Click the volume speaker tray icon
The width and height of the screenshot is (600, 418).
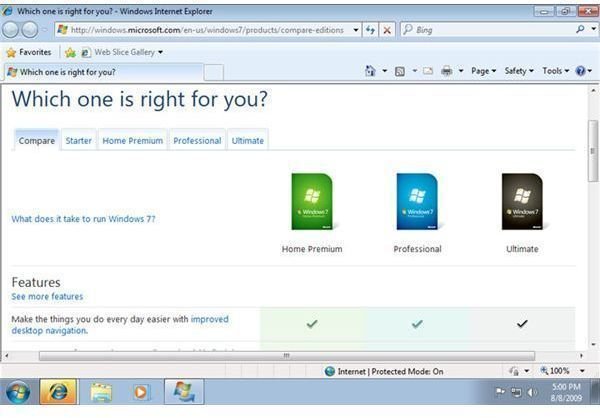[532, 392]
